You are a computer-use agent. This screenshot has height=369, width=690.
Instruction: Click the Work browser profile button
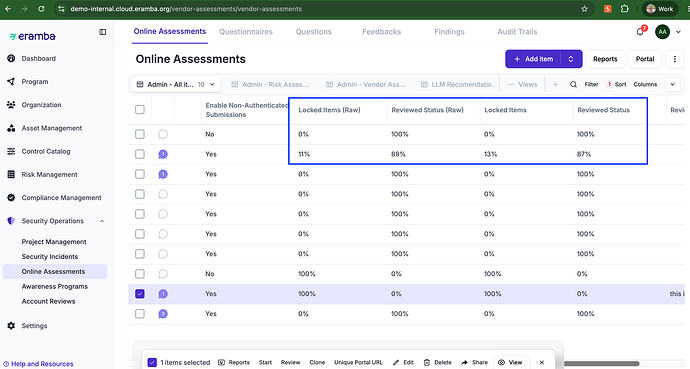(x=660, y=9)
